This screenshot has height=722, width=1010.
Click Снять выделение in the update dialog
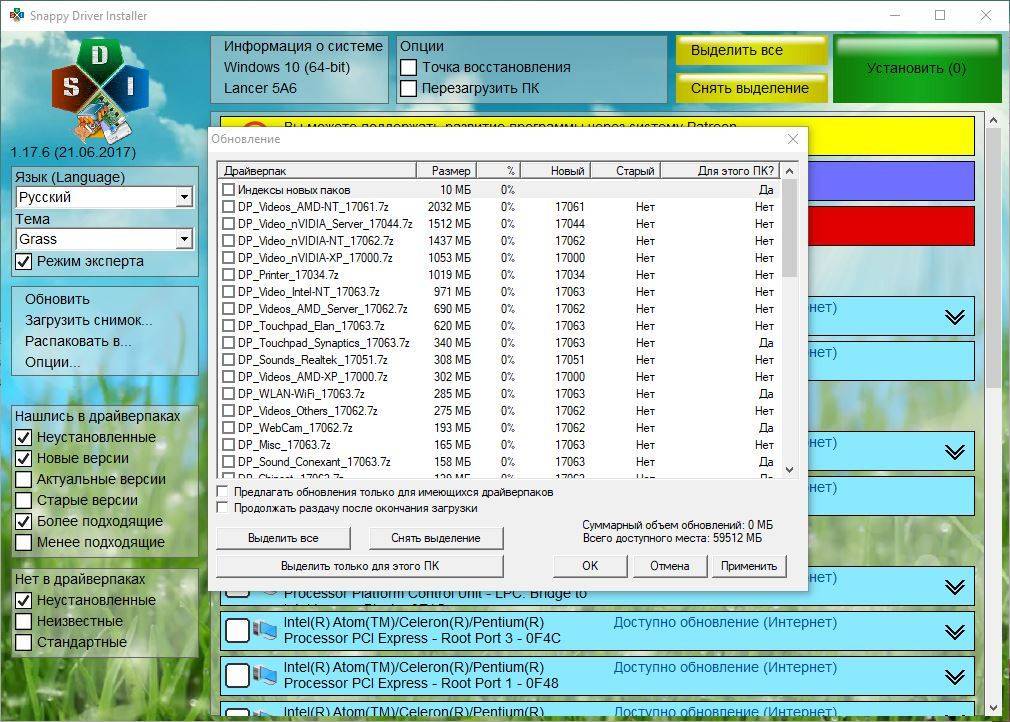tap(436, 538)
